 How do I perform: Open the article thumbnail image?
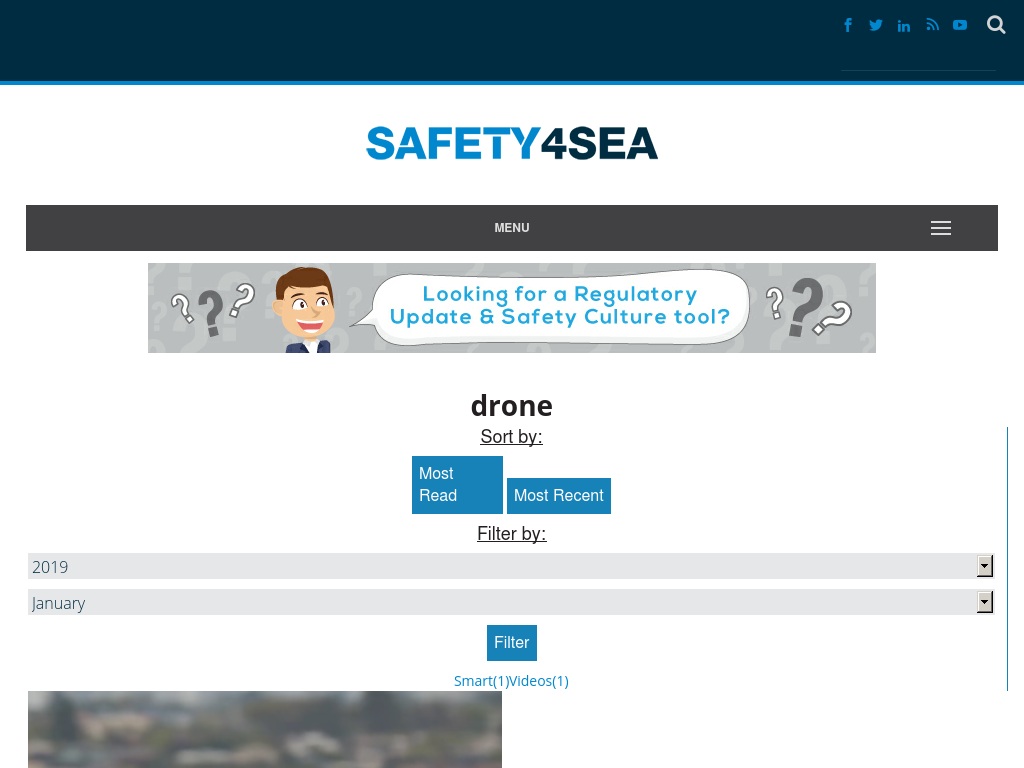click(265, 729)
